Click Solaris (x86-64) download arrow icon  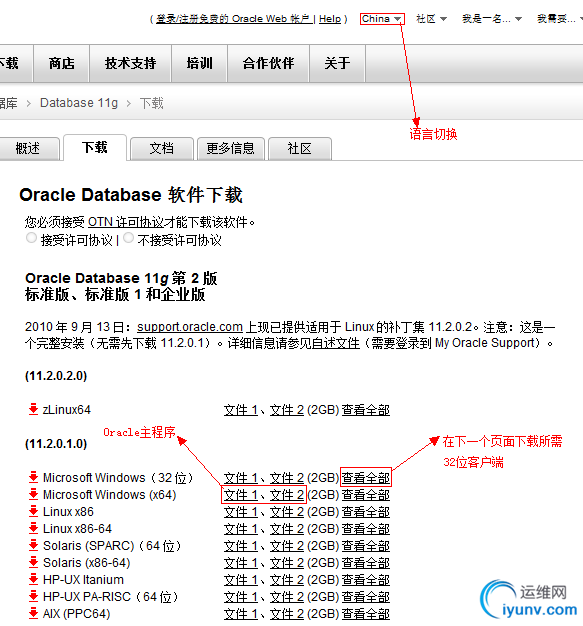point(34,562)
